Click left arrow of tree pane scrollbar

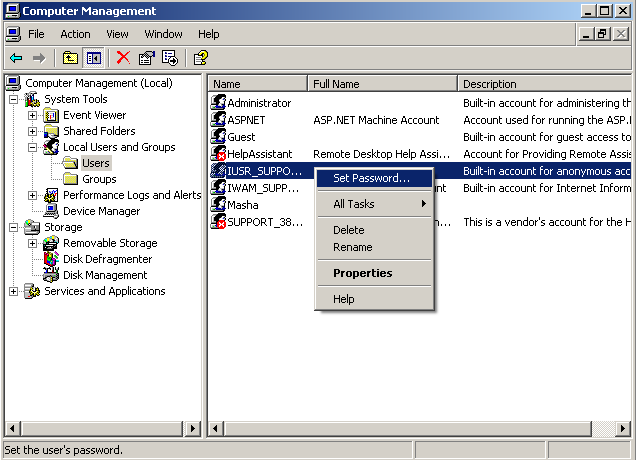(13, 428)
